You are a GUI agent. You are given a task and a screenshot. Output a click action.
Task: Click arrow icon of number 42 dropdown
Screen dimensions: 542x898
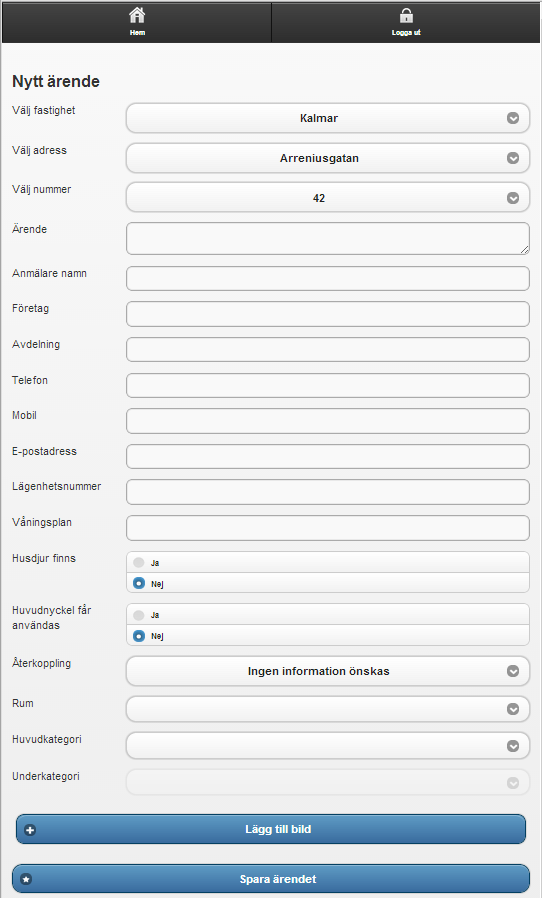coord(513,198)
